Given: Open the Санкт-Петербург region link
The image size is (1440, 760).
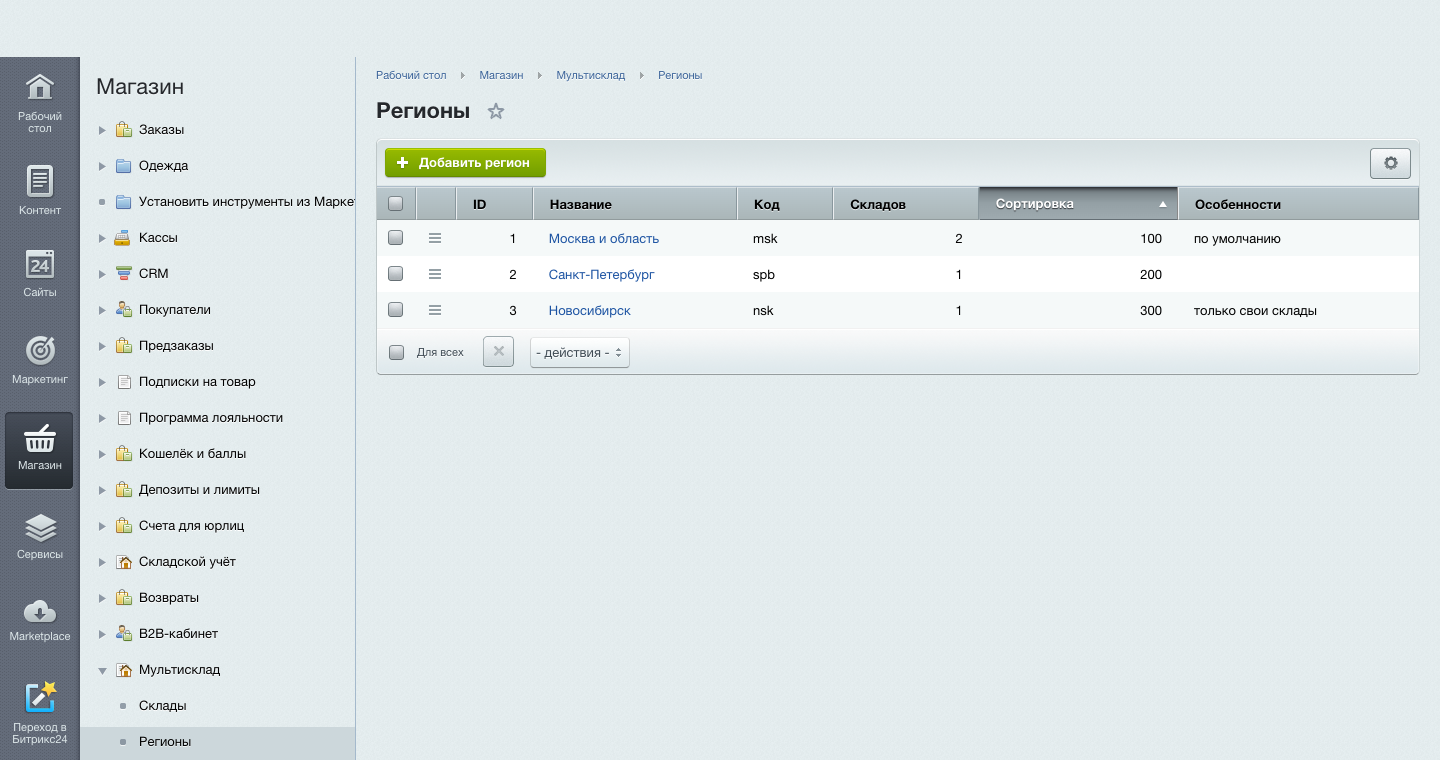Looking at the screenshot, I should click(602, 275).
